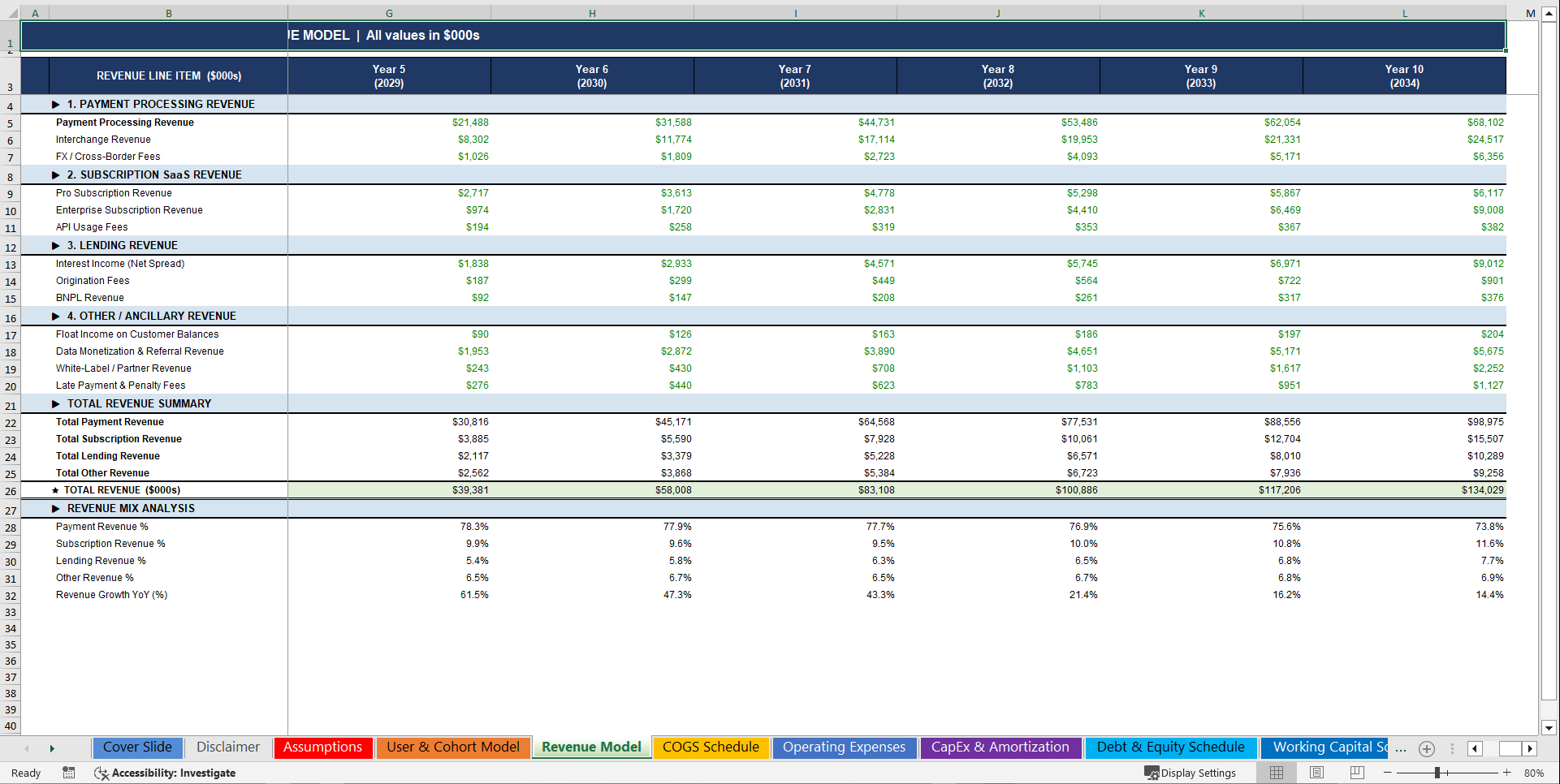Select the Page Layout view icon
1560x784 pixels.
coord(1316,773)
